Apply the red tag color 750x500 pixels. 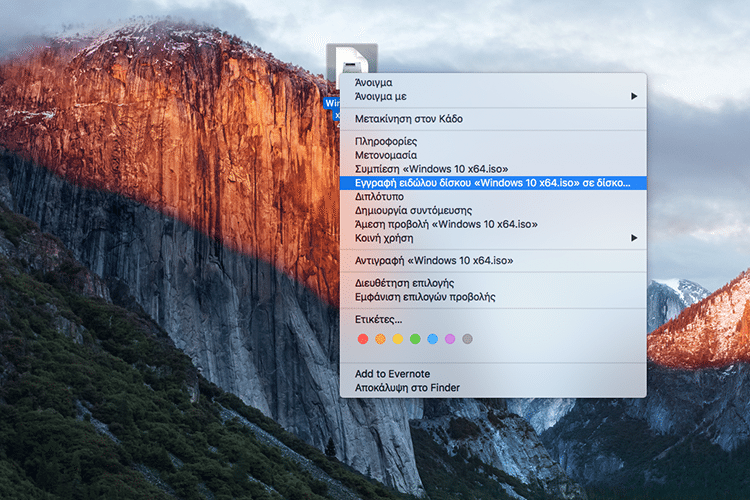tap(363, 339)
